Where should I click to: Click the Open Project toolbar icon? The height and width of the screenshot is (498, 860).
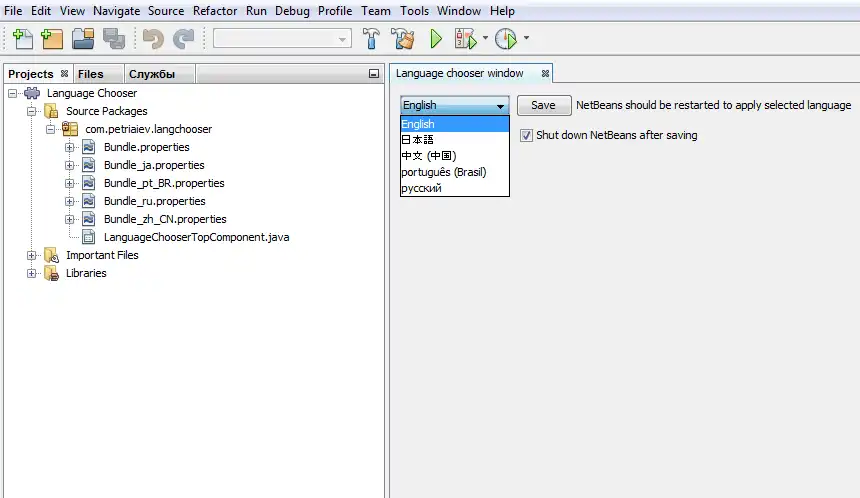coord(83,39)
